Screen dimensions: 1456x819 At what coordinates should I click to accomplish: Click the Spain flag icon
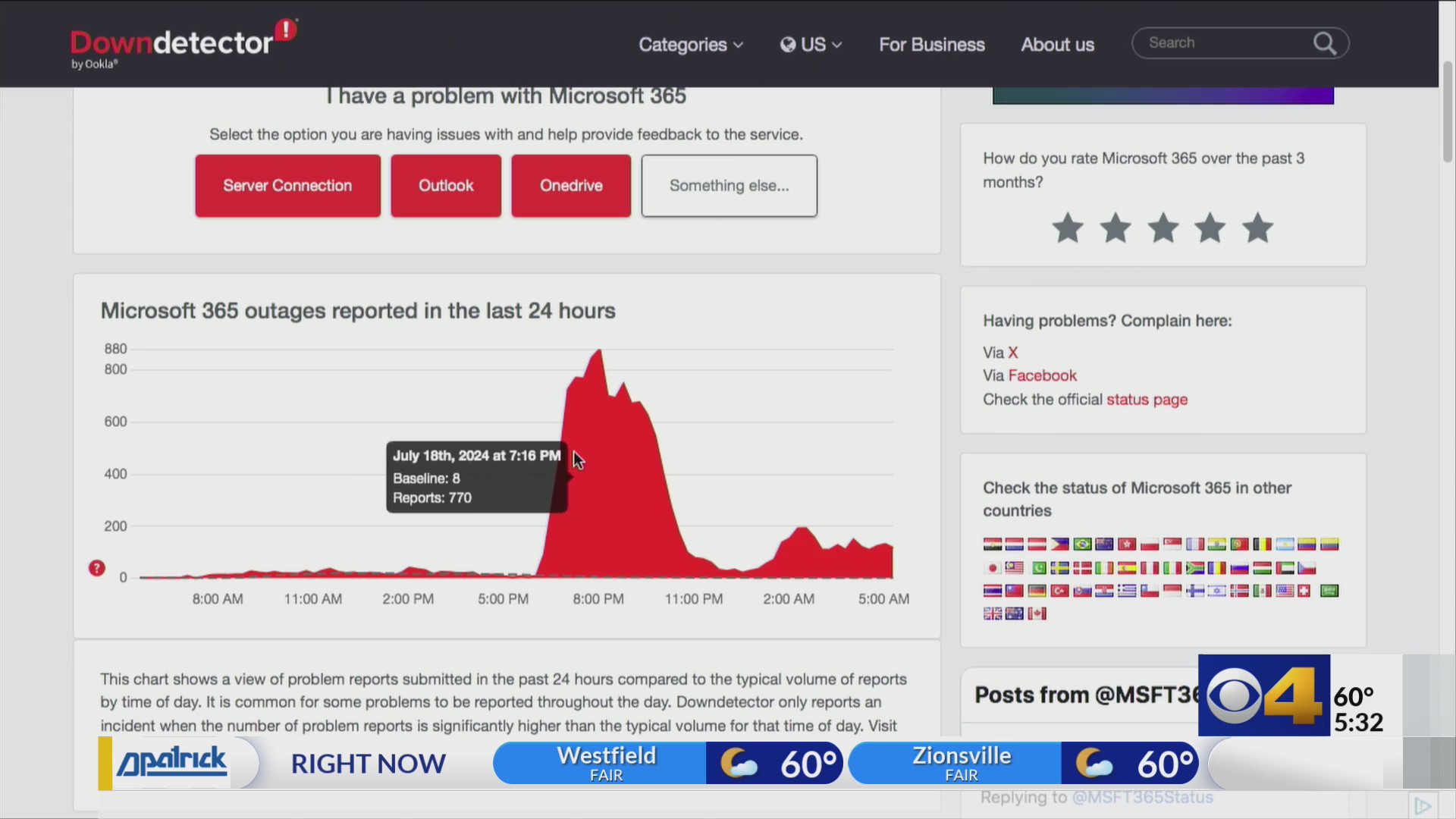[1128, 568]
